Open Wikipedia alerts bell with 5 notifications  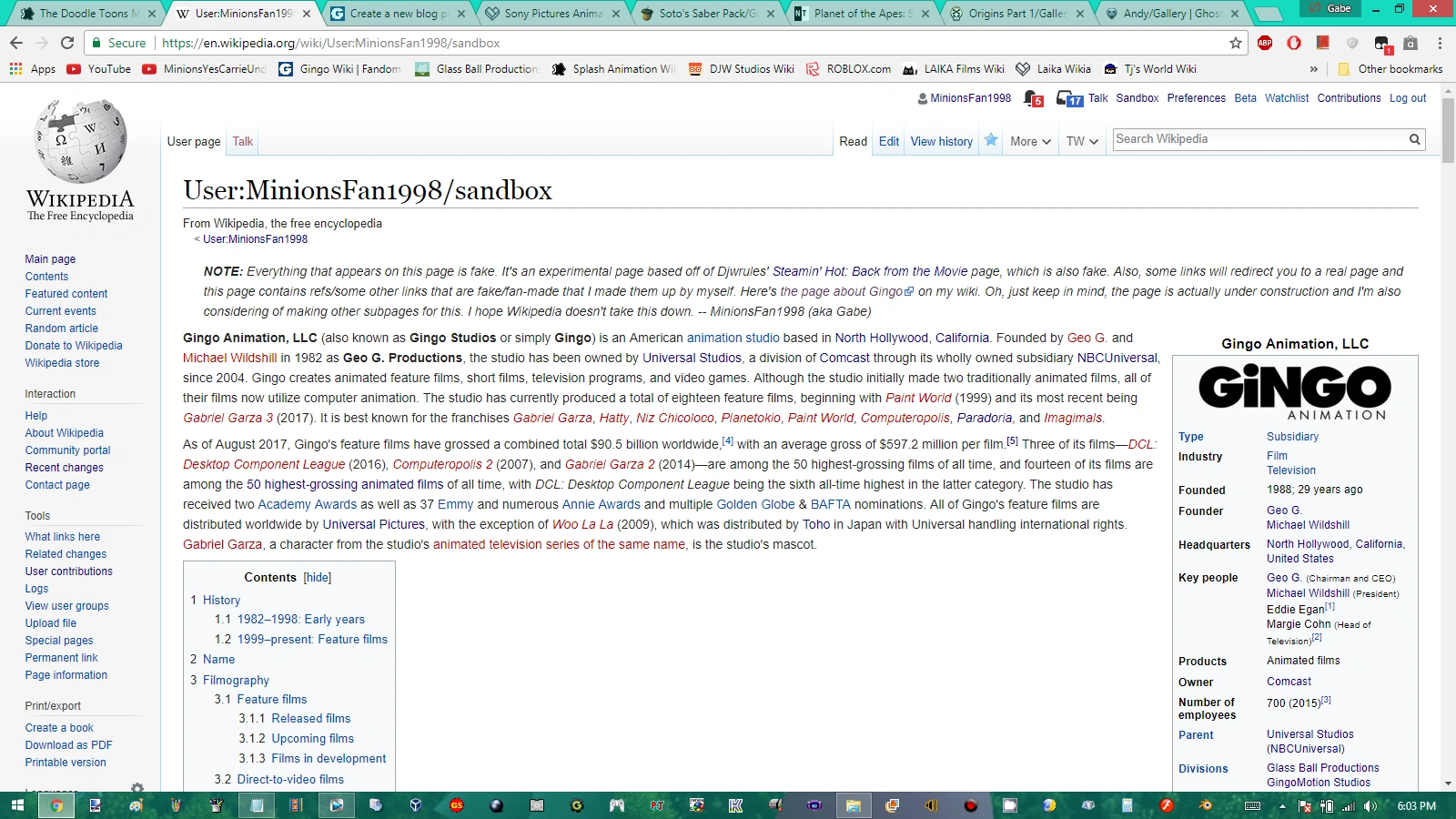coord(1033,98)
